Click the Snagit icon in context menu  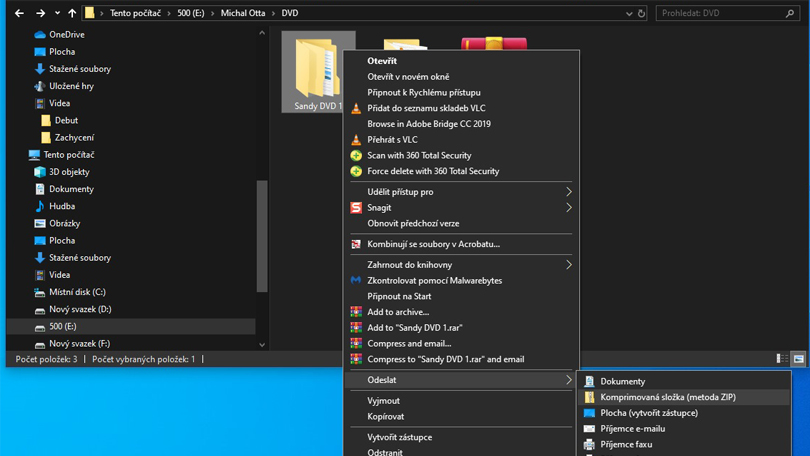(x=356, y=208)
